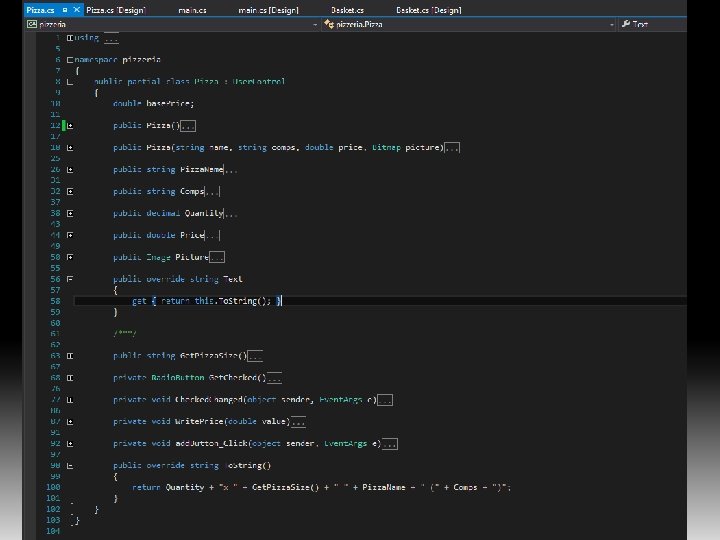
Task: Switch to the Pizza.cs [Design] tab
Action: pyautogui.click(x=116, y=10)
